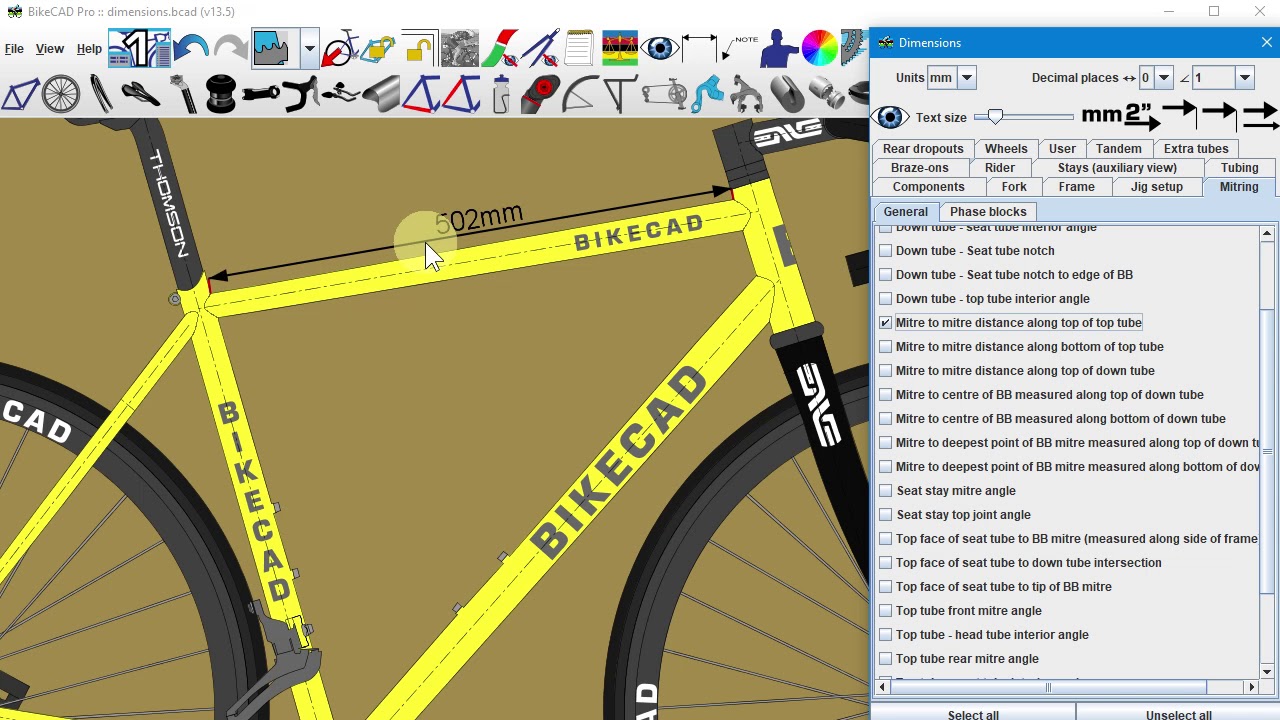Image resolution: width=1280 pixels, height=720 pixels.
Task: Click the horizontal scrollbar left arrow
Action: point(883,687)
